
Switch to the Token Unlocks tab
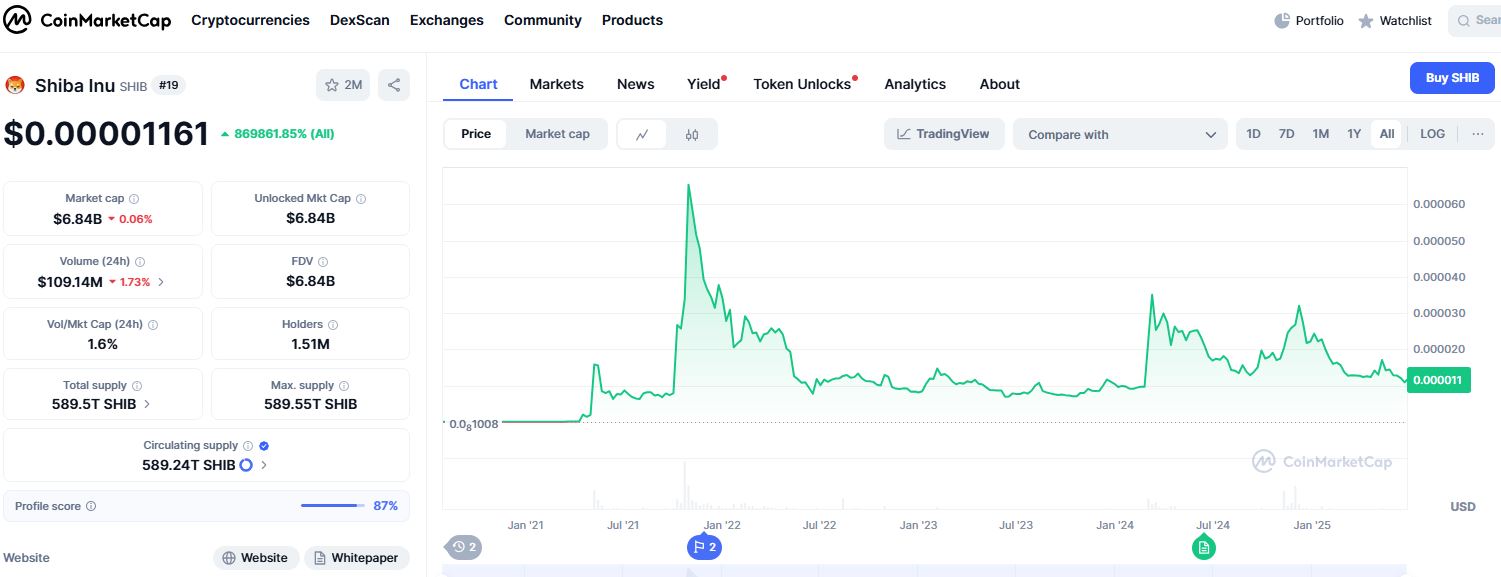click(x=802, y=84)
